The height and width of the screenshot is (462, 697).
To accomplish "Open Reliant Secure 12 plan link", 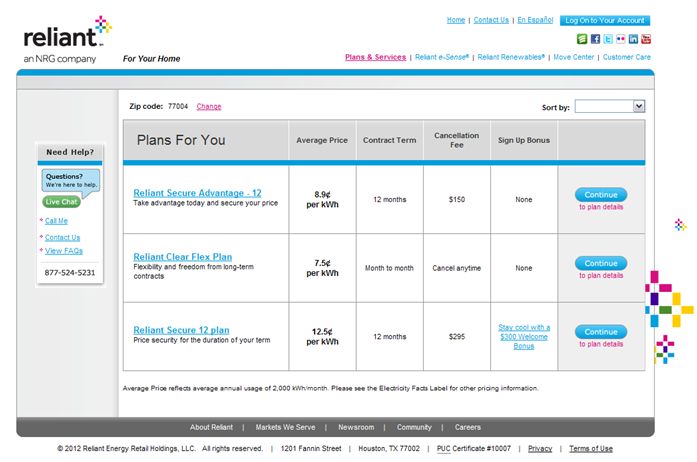I will 181,330.
